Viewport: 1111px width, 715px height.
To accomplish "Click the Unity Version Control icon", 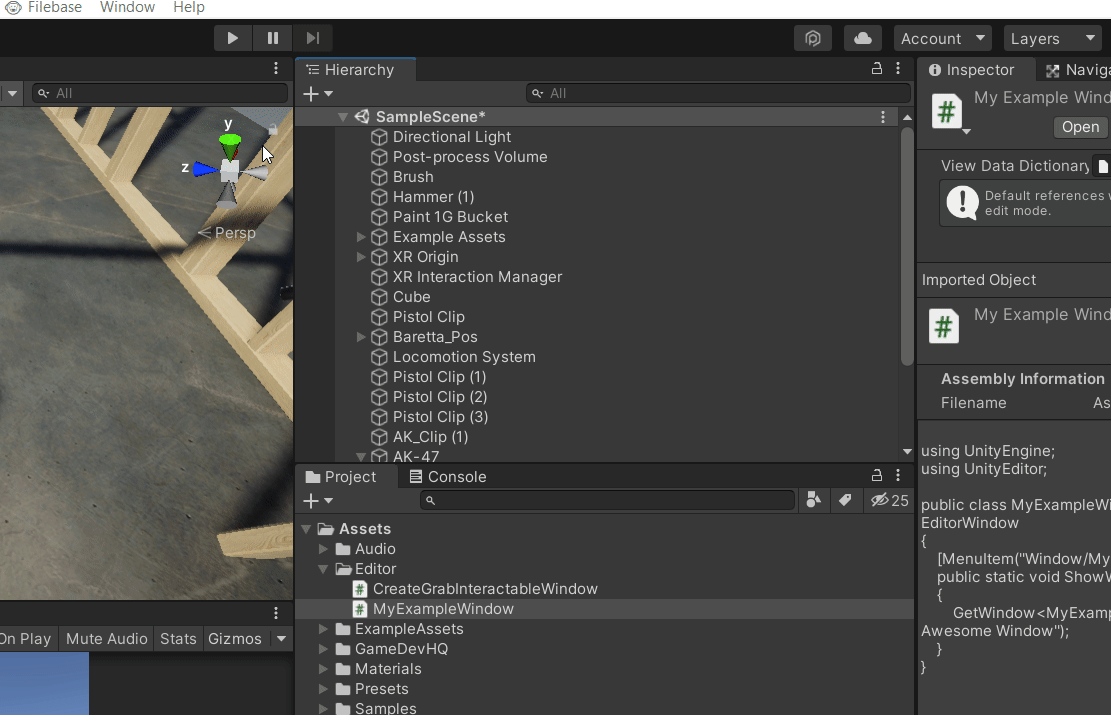I will [x=812, y=37].
